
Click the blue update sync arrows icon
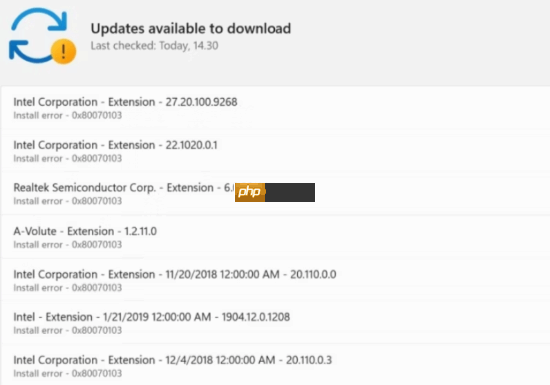tap(38, 35)
